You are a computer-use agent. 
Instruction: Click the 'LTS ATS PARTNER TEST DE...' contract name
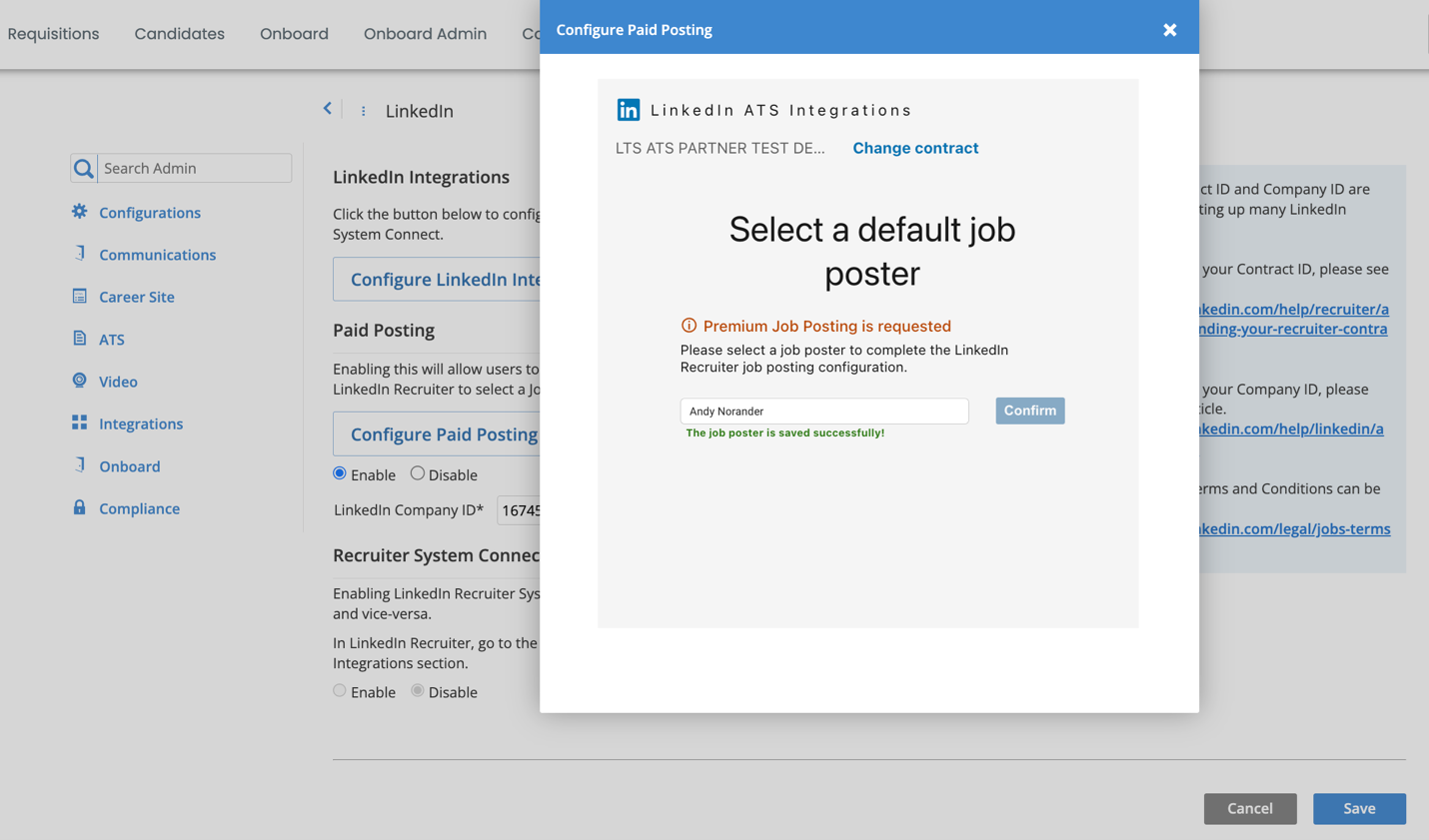pyautogui.click(x=720, y=148)
